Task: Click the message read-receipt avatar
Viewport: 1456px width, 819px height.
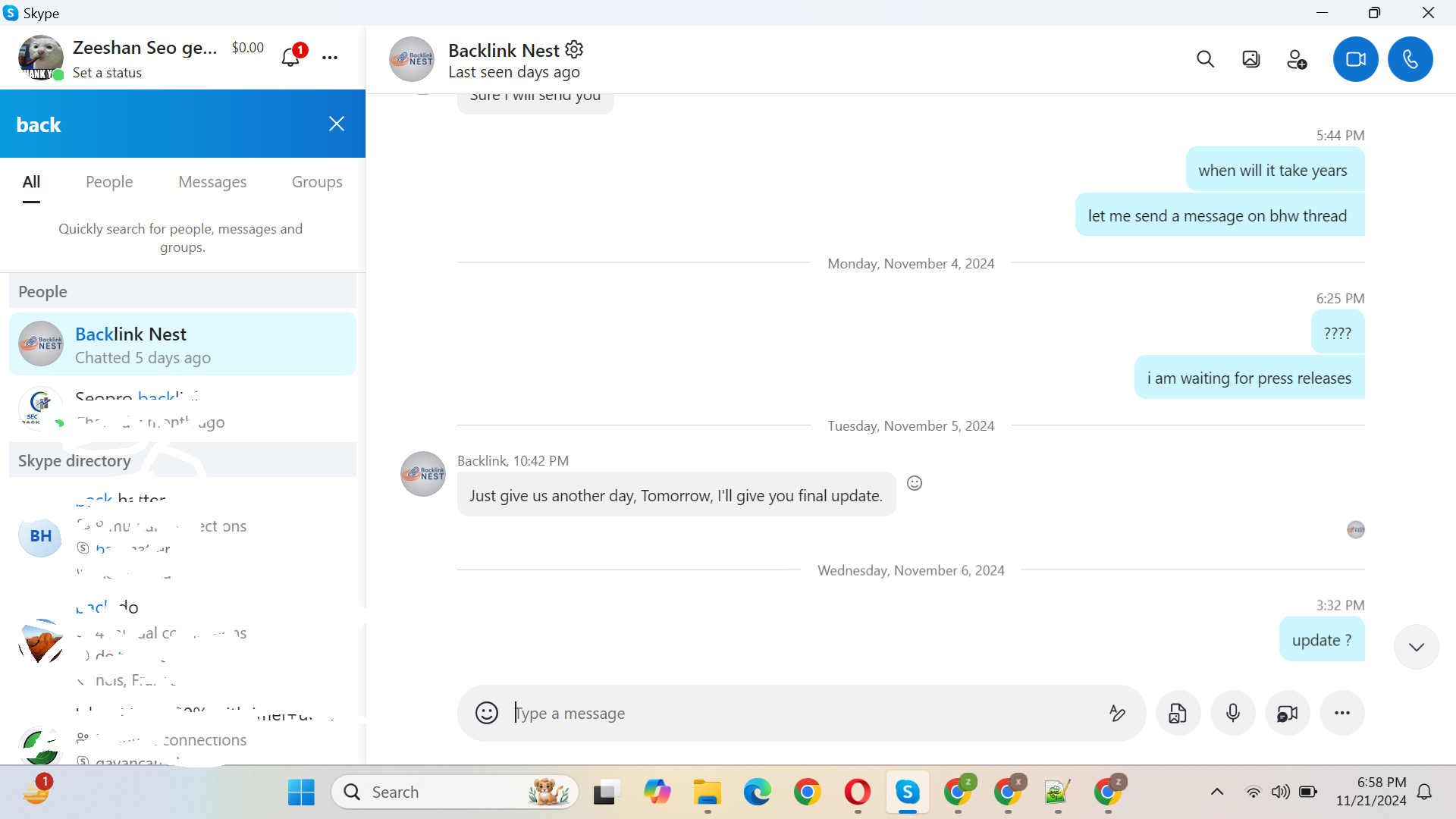Action: pyautogui.click(x=1356, y=529)
